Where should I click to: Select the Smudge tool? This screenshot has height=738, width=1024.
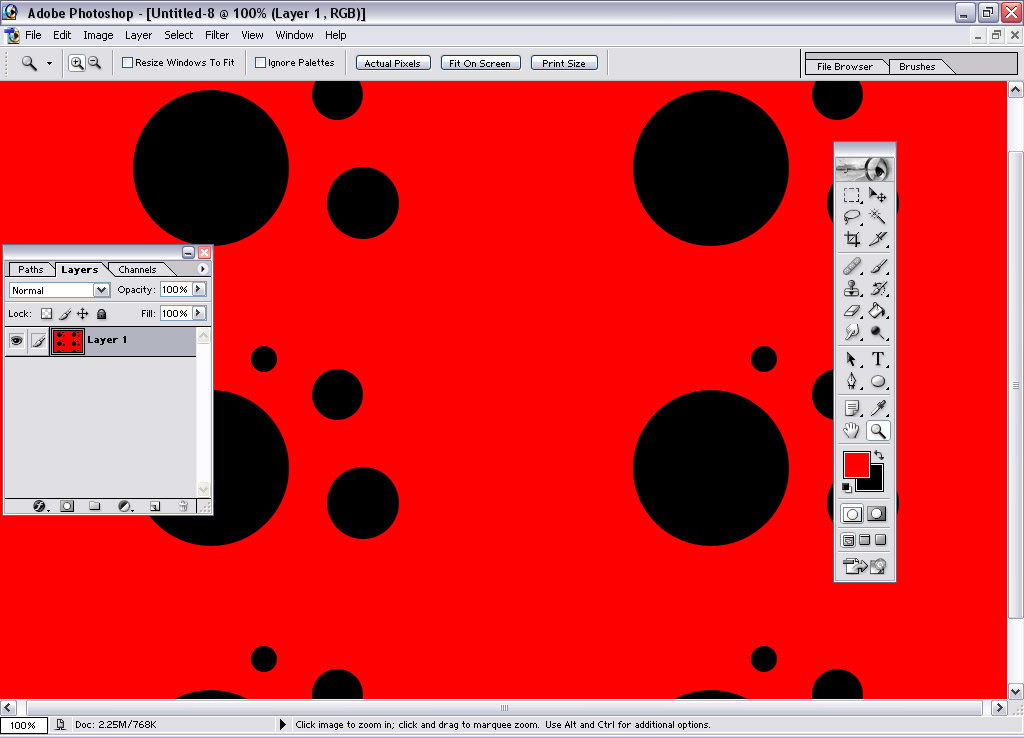tap(852, 332)
